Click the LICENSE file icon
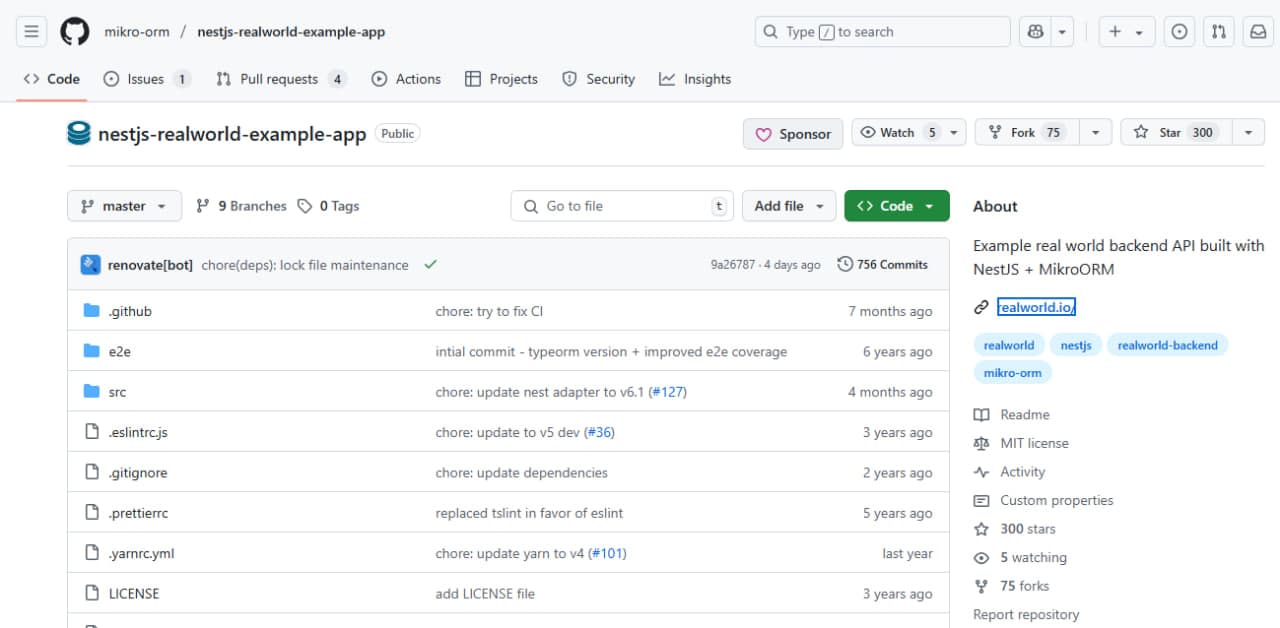Screen dimensions: 1280x628 coord(92,593)
